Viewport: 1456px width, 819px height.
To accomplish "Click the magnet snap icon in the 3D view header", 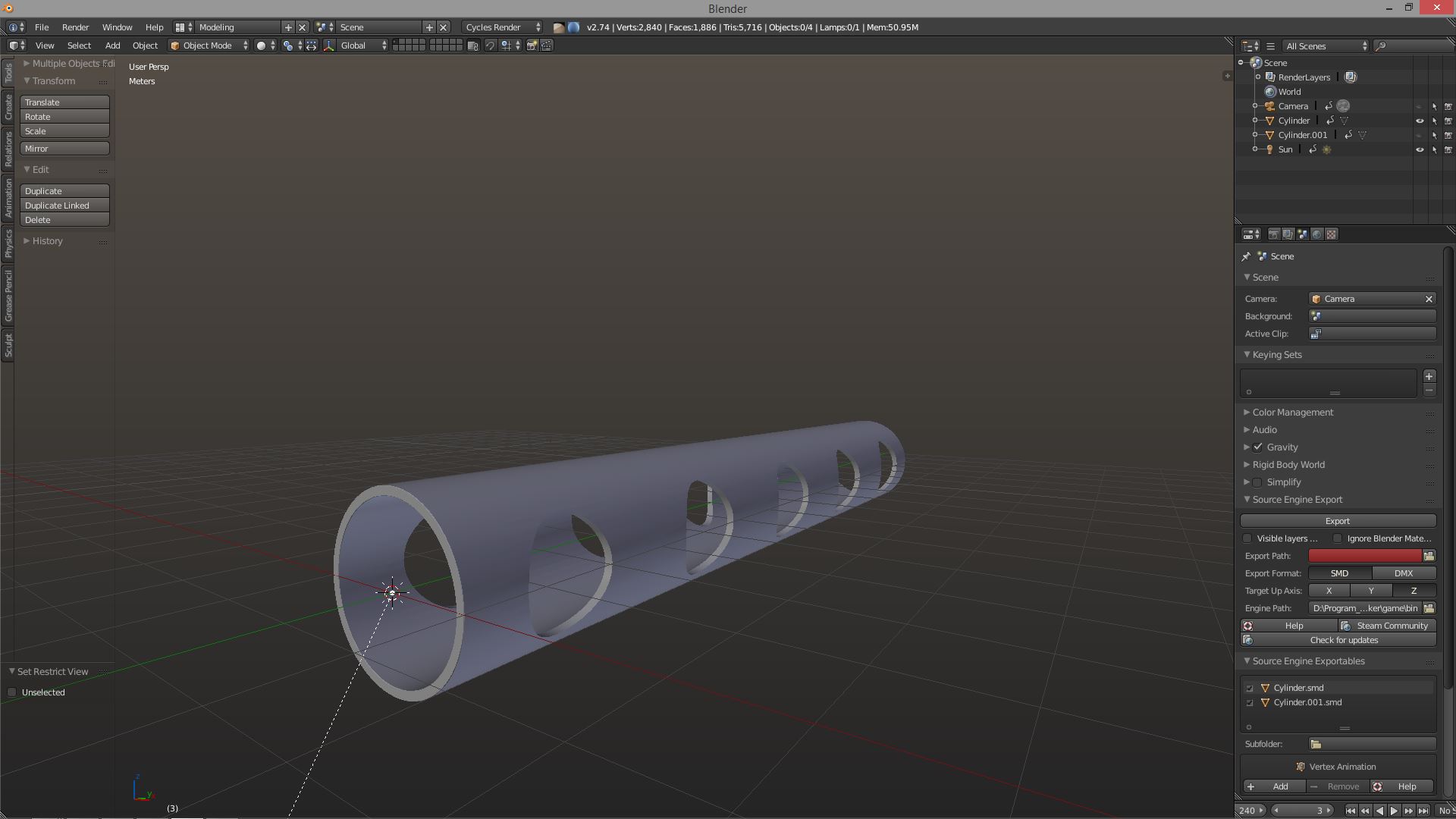I will coord(490,45).
